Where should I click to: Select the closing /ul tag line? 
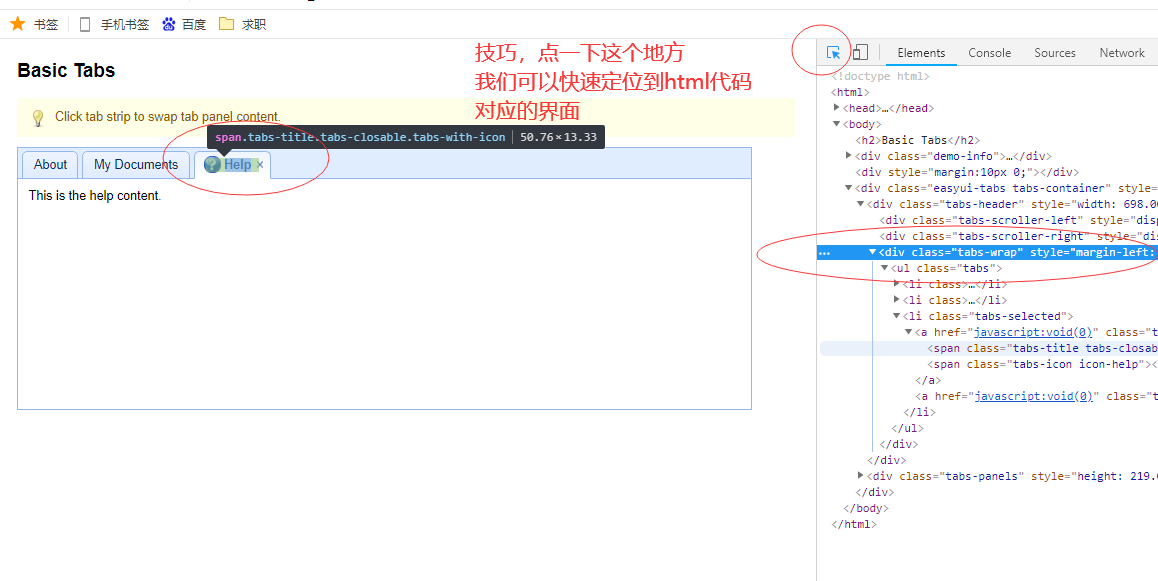(x=908, y=428)
